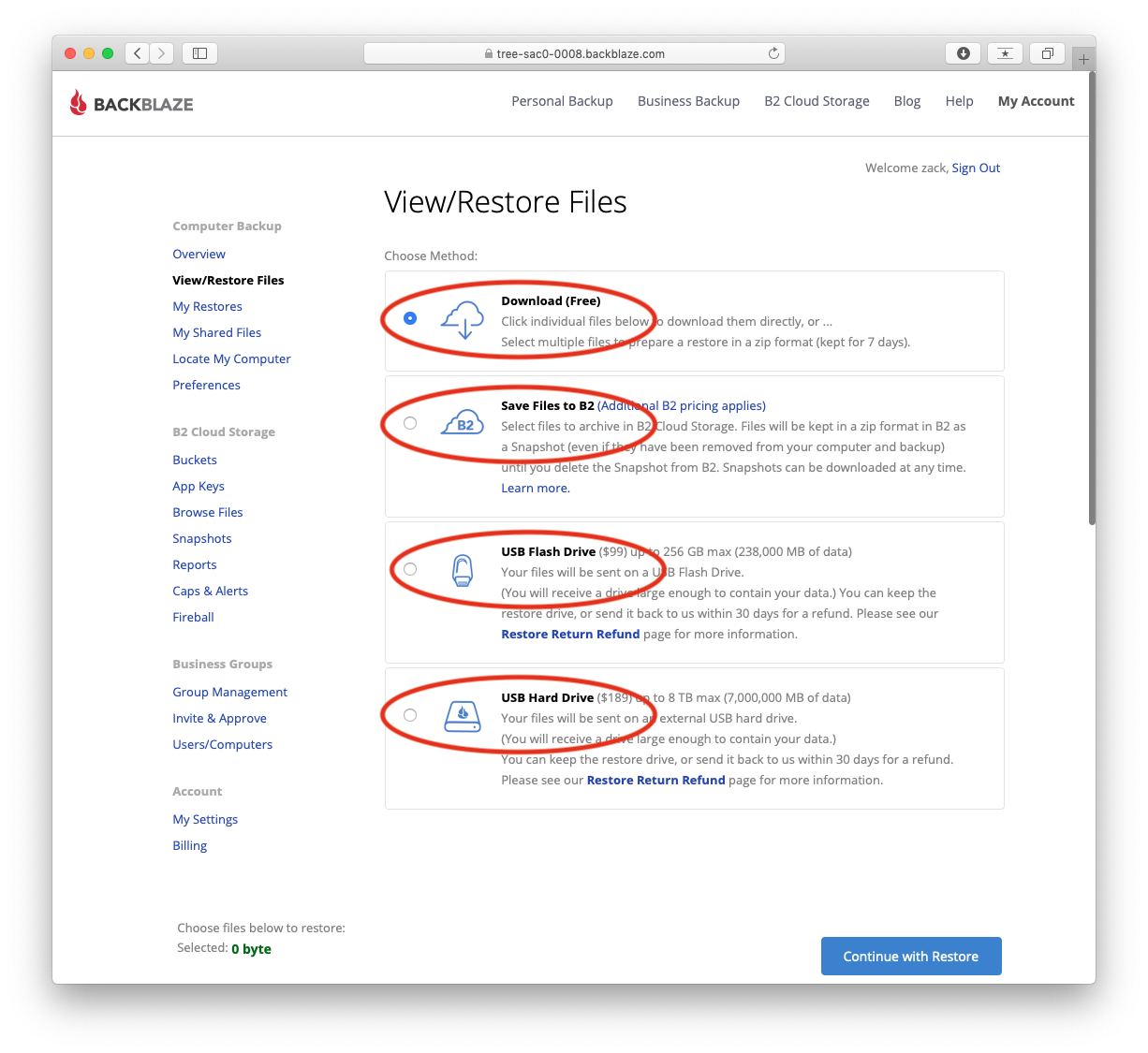1148x1053 pixels.
Task: Toggle the Safari sidebar button
Action: (x=199, y=53)
